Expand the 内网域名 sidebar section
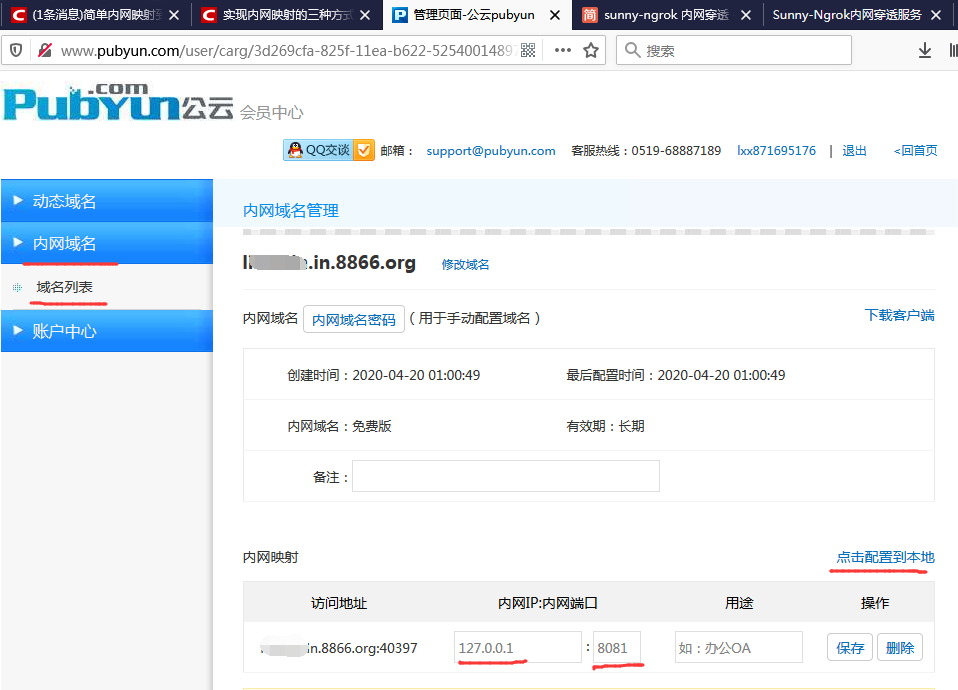 click(107, 243)
